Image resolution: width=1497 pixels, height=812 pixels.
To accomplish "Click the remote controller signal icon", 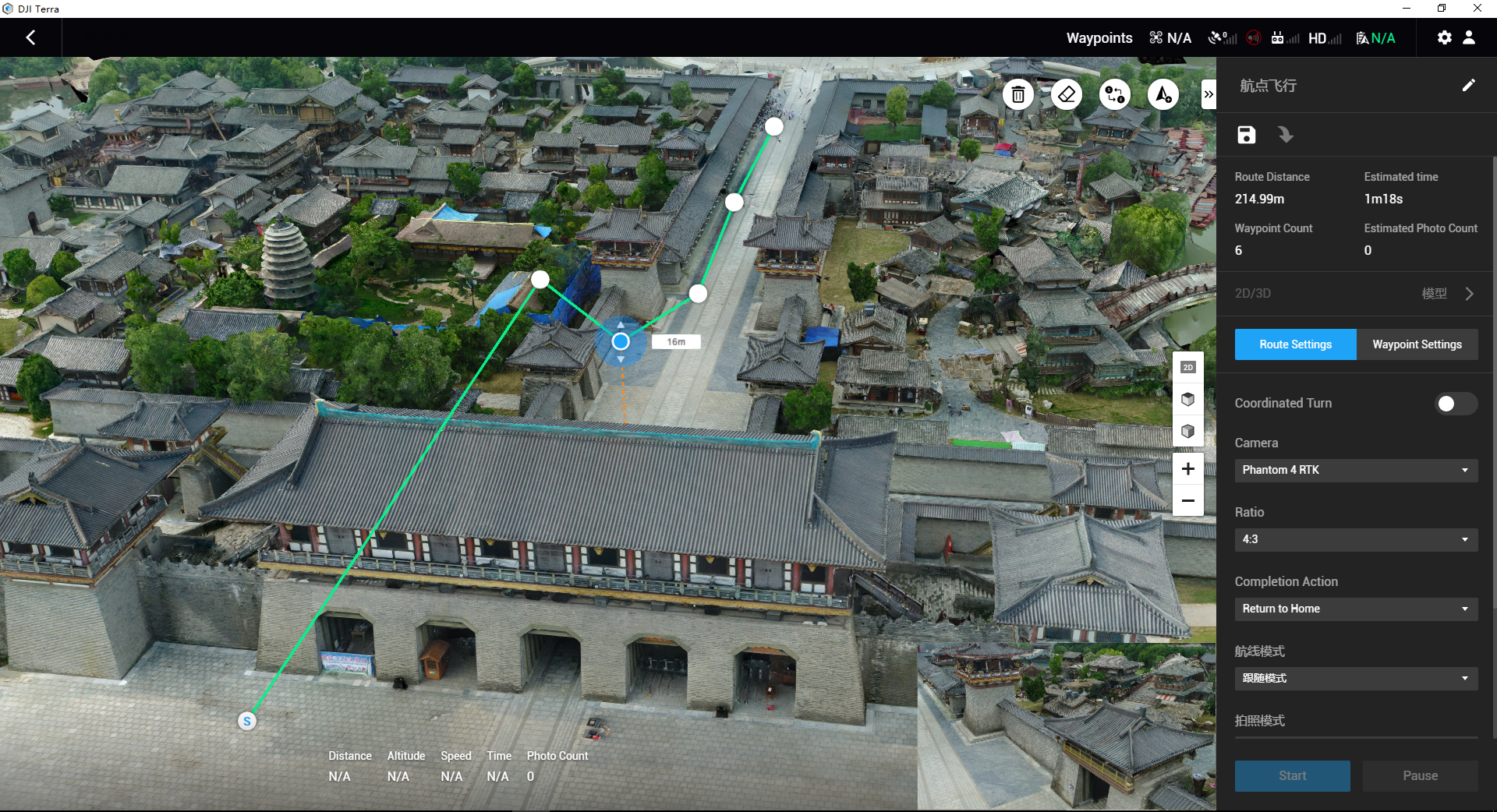I will click(1285, 38).
